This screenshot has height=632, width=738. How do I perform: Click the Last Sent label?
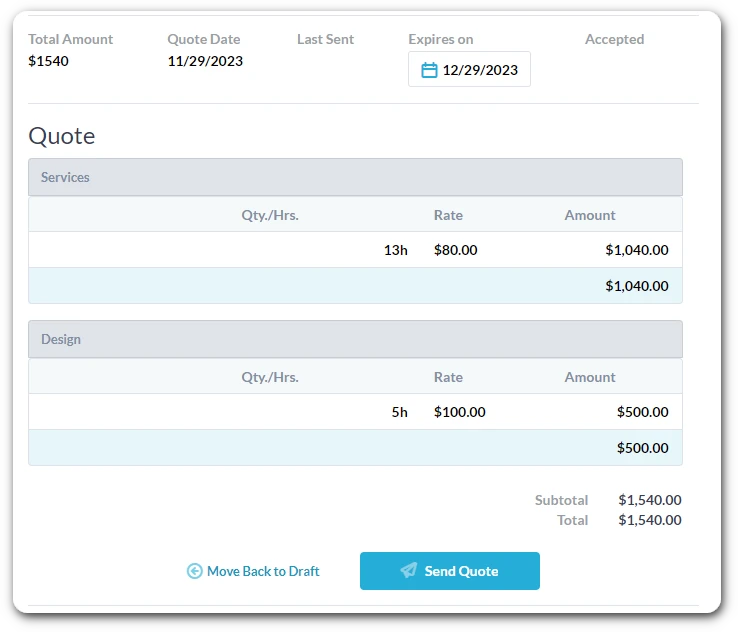(325, 40)
